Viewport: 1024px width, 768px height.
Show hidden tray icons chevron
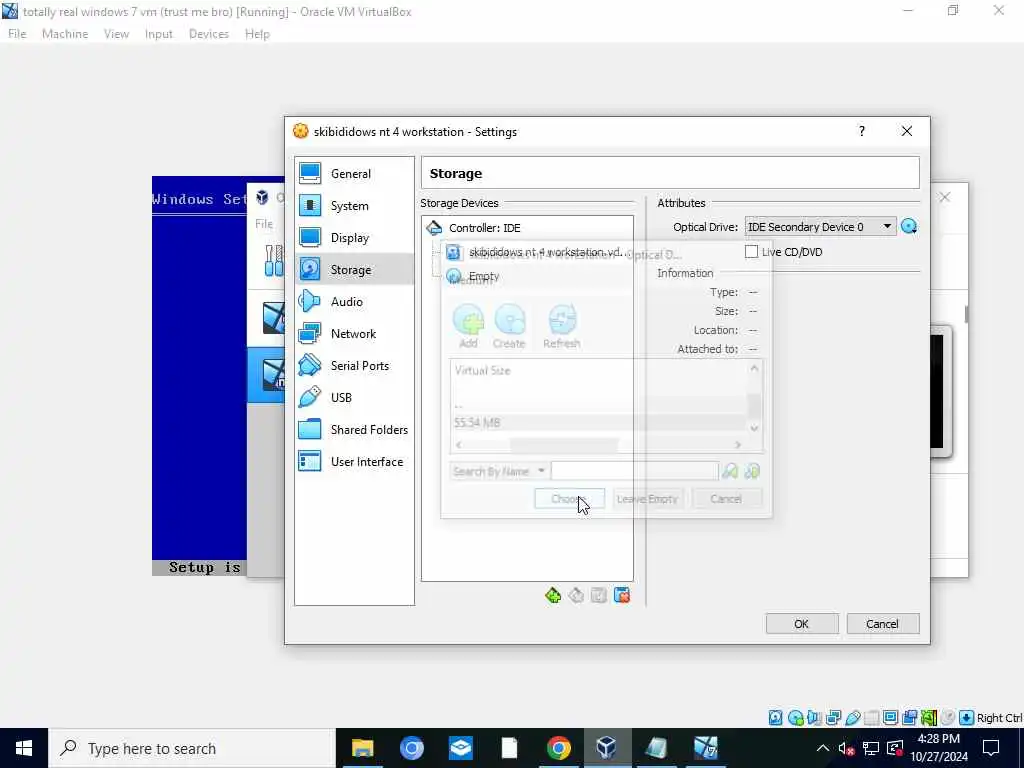(823, 748)
